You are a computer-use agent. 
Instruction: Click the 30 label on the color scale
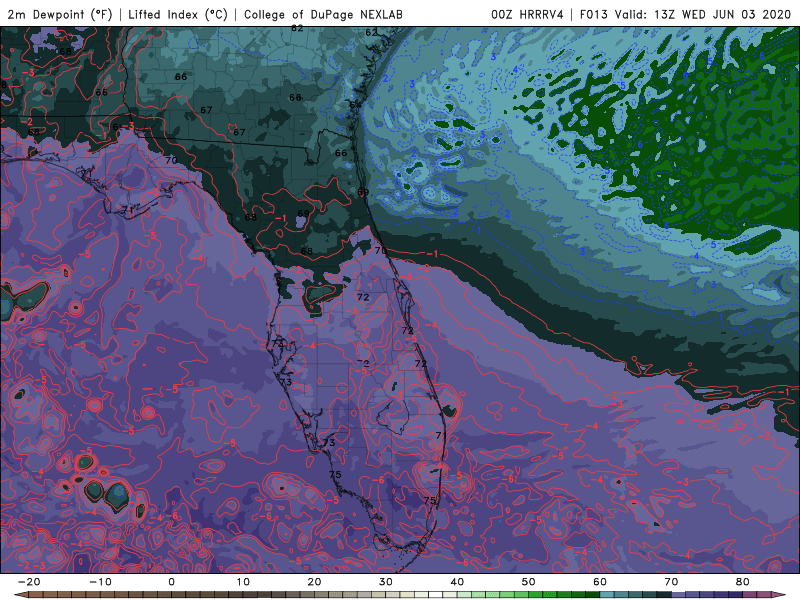point(386,582)
